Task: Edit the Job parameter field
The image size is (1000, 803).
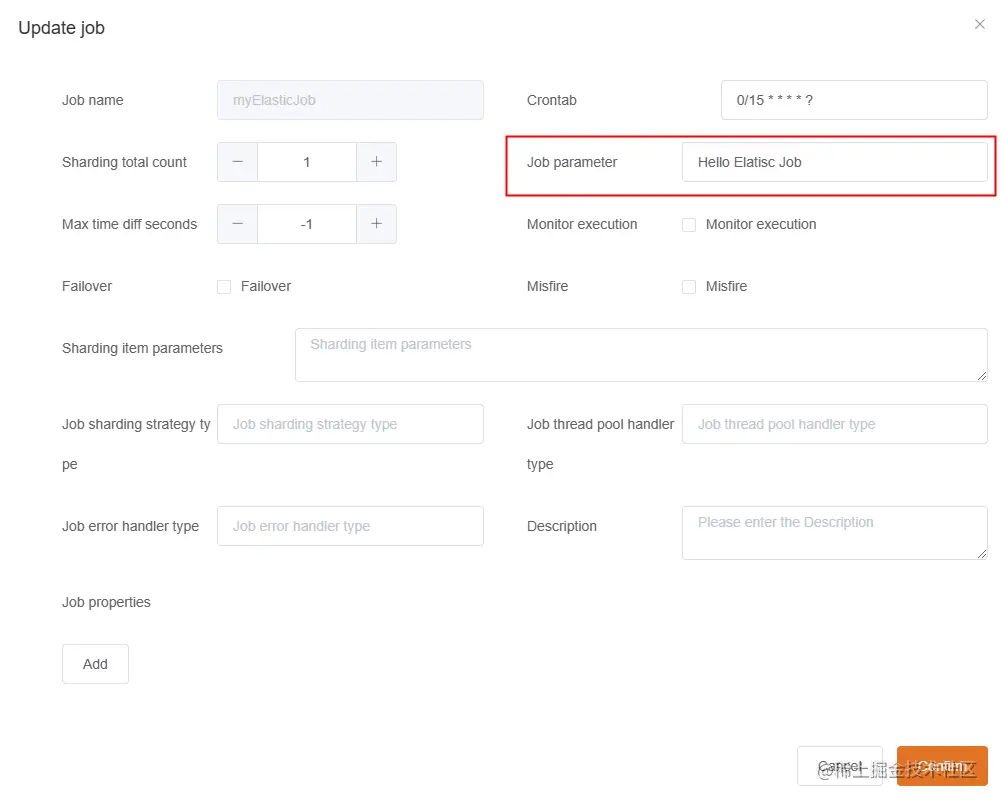Action: [x=835, y=162]
